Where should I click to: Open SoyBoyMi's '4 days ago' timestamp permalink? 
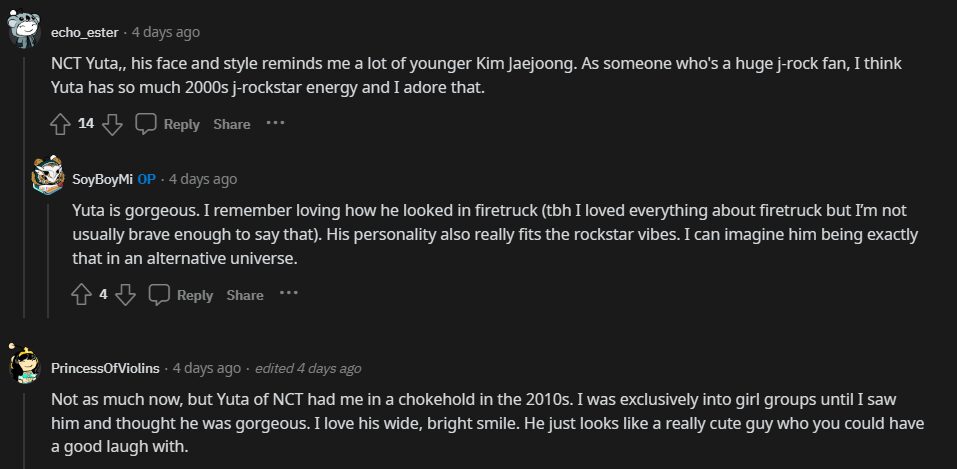[203, 179]
